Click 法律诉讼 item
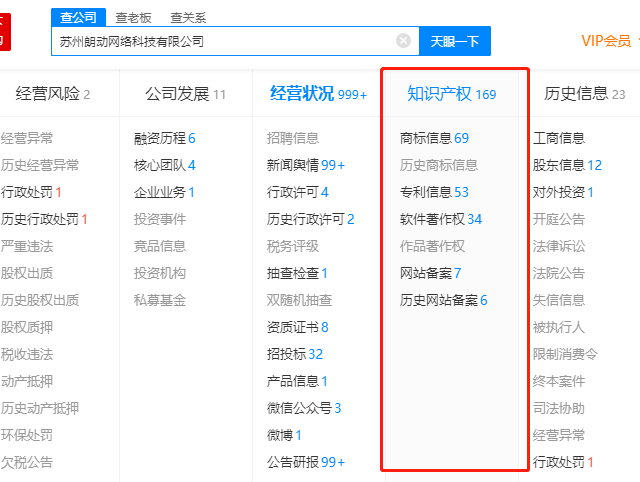The image size is (640, 482). (559, 246)
